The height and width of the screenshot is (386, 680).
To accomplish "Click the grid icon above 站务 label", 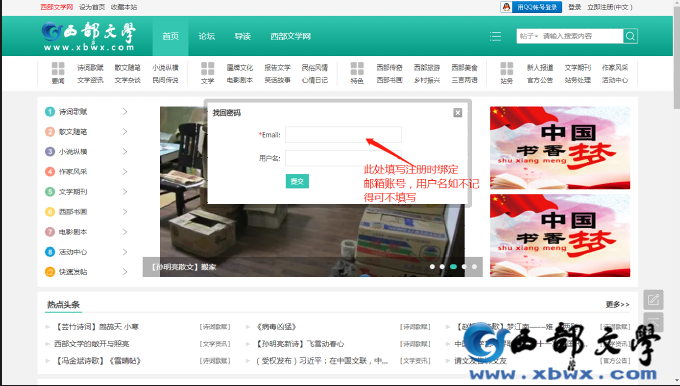I will (x=506, y=69).
